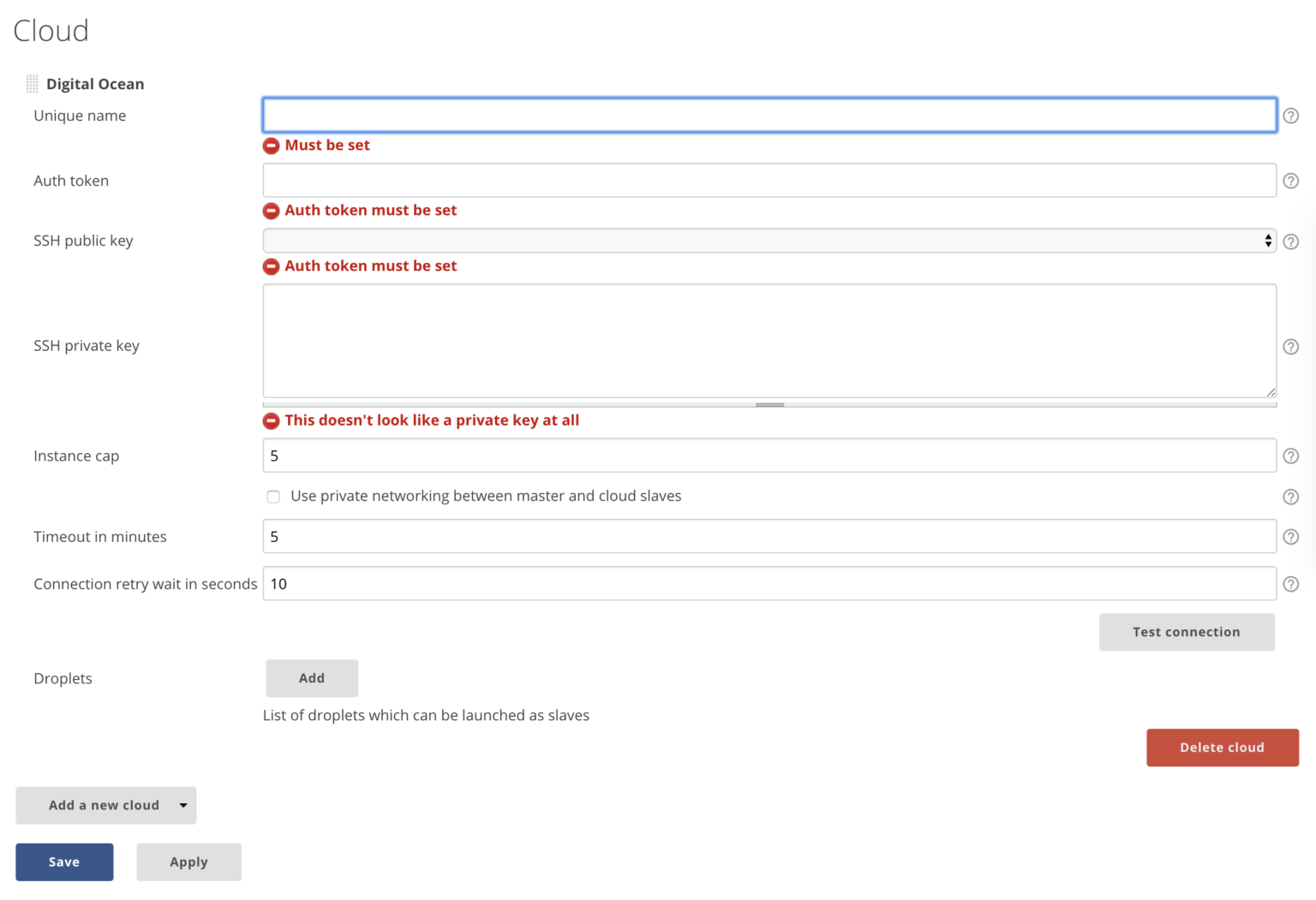Click the help icon beside Unique name field
This screenshot has height=900, width=1316.
click(x=1291, y=115)
